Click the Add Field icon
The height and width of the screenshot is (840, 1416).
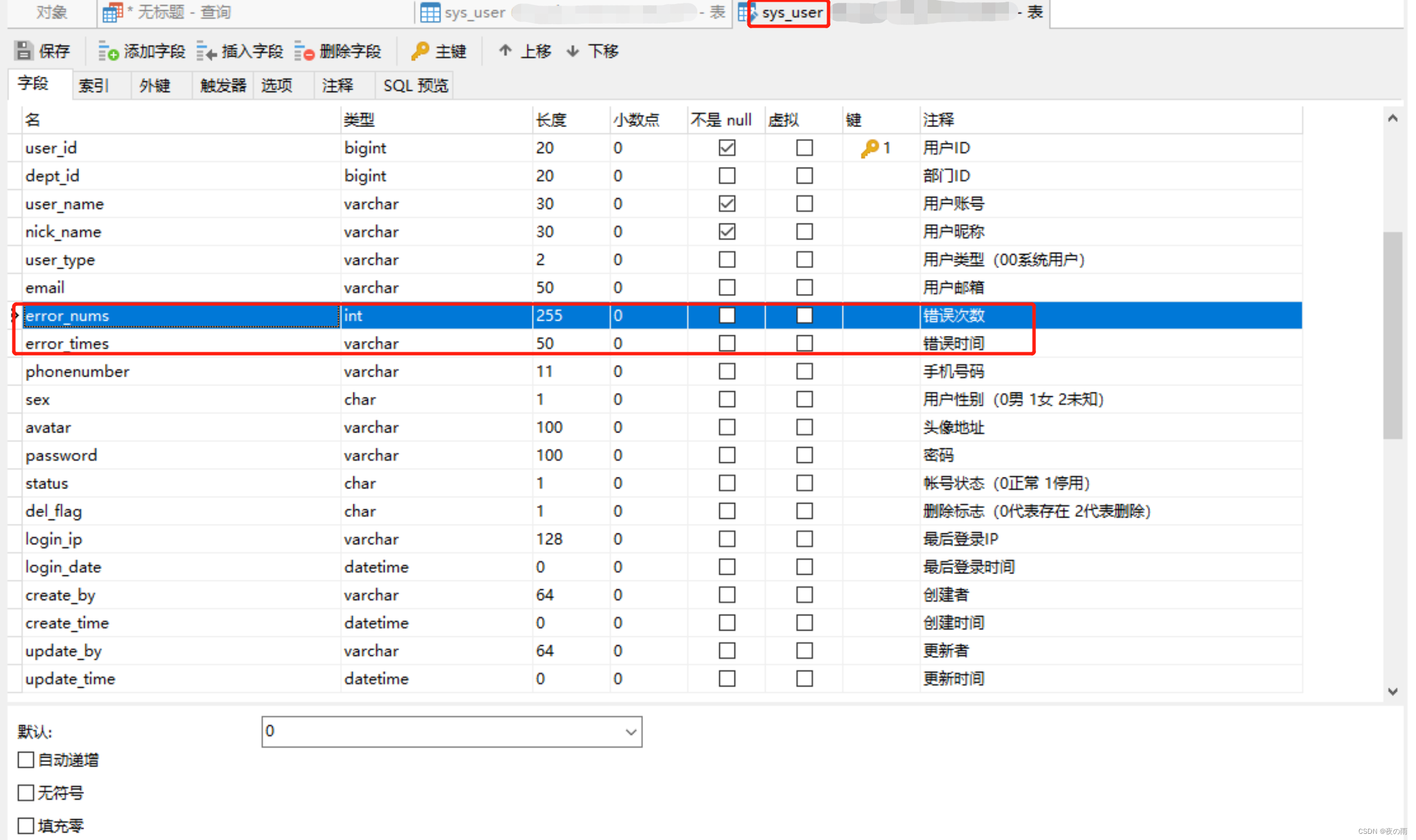coord(107,51)
